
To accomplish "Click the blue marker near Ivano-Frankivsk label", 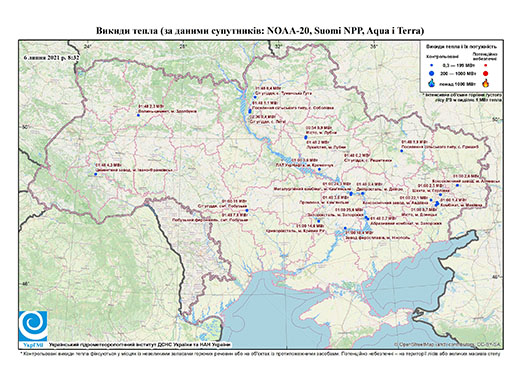I will point(95,174).
